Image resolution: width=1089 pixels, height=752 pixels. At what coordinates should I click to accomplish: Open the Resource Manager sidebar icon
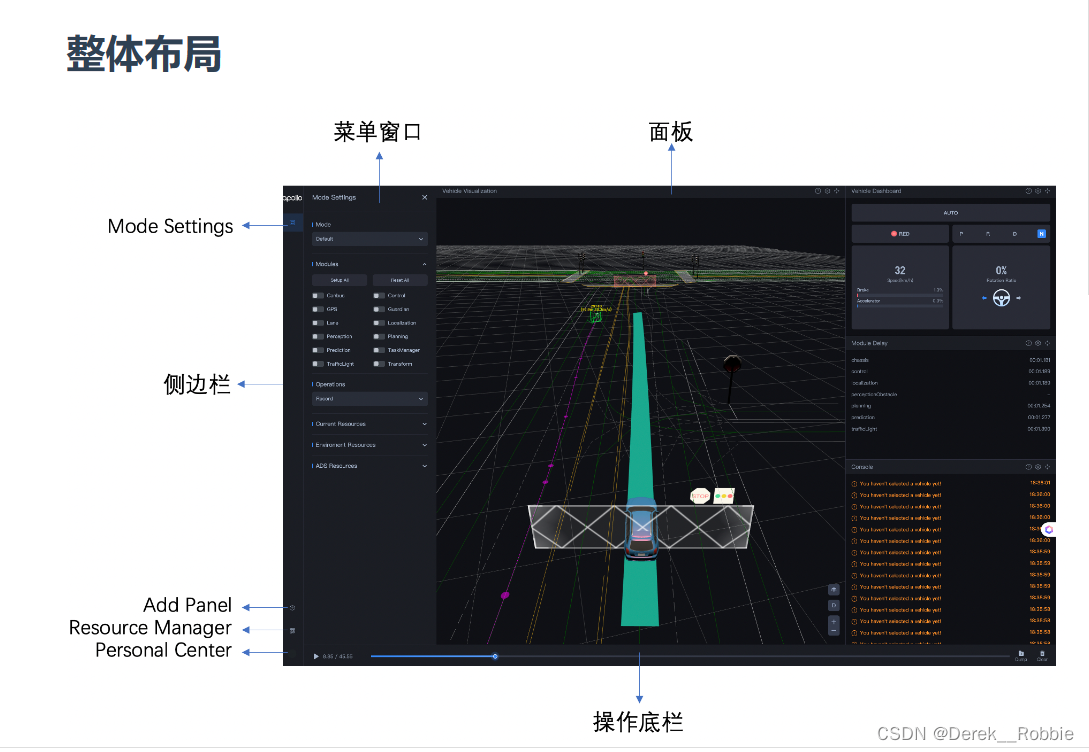[292, 630]
